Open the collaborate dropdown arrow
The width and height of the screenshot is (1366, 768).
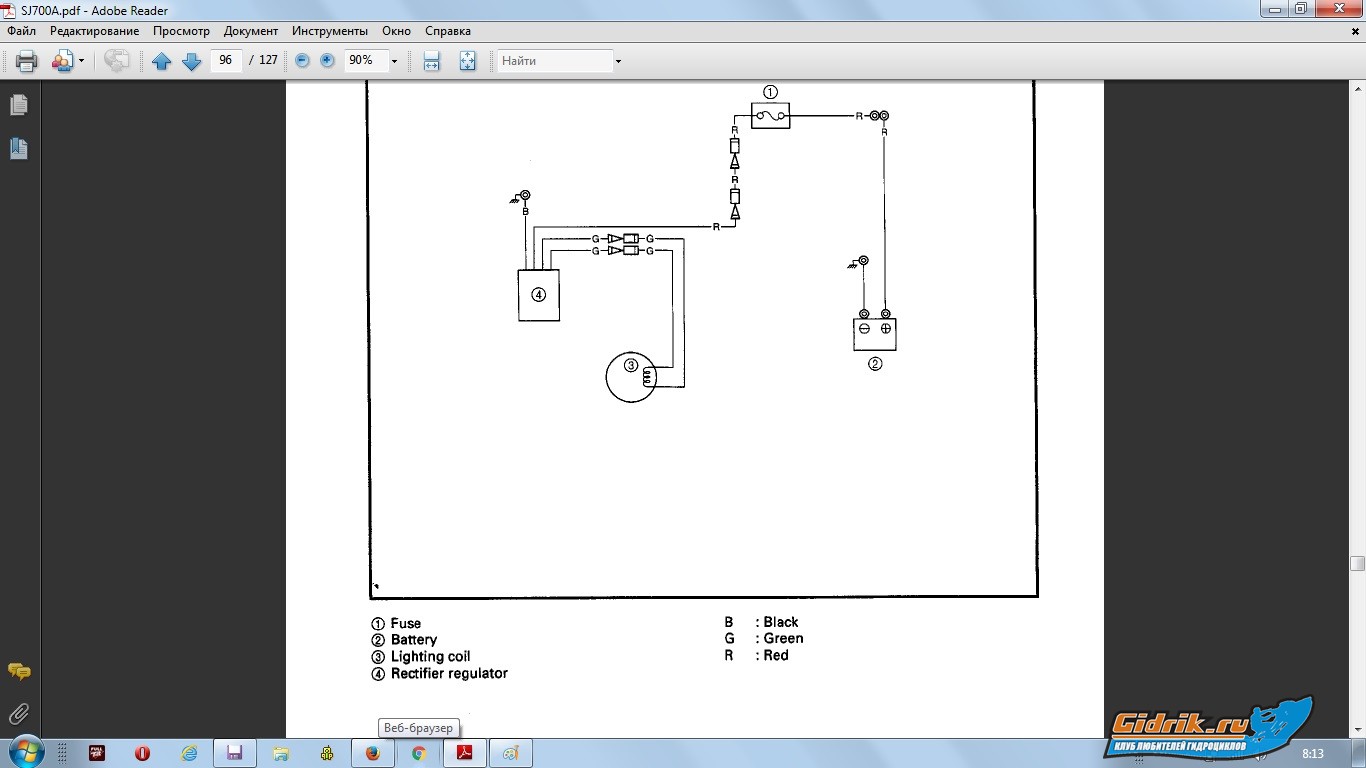pos(81,61)
